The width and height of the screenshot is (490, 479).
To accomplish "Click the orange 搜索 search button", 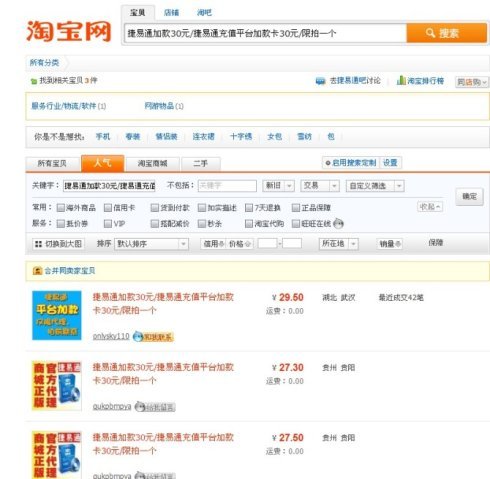I will click(x=446, y=33).
